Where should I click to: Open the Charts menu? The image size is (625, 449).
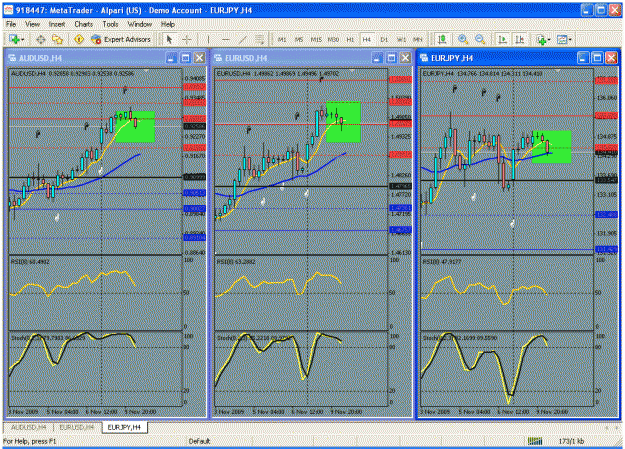tap(83, 24)
